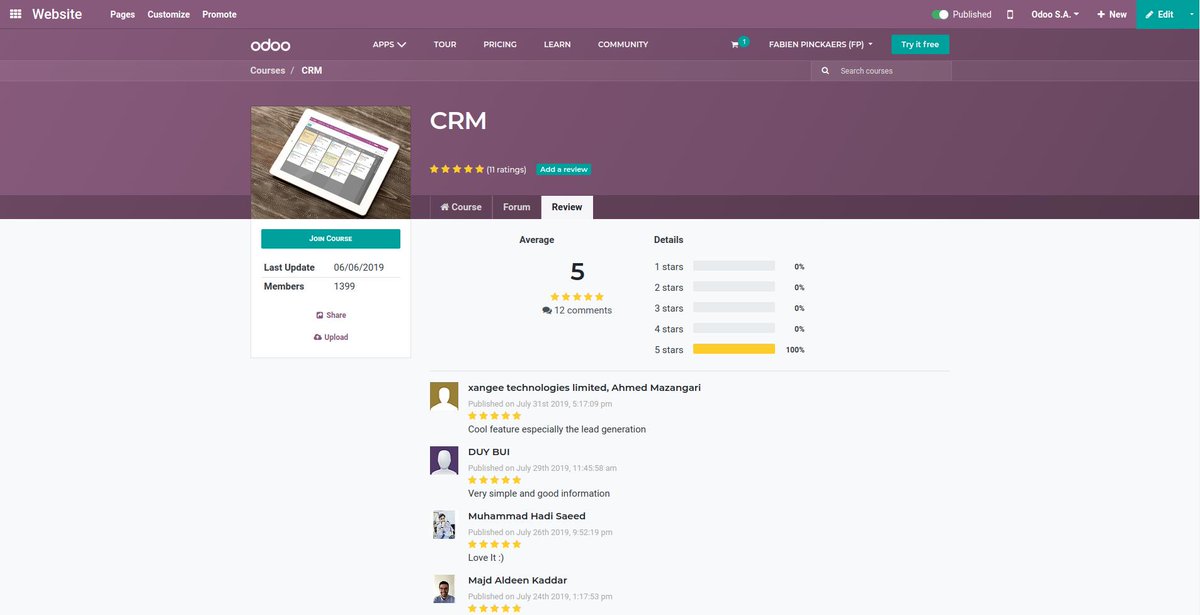
Task: Click the Upload link
Action: (x=331, y=337)
